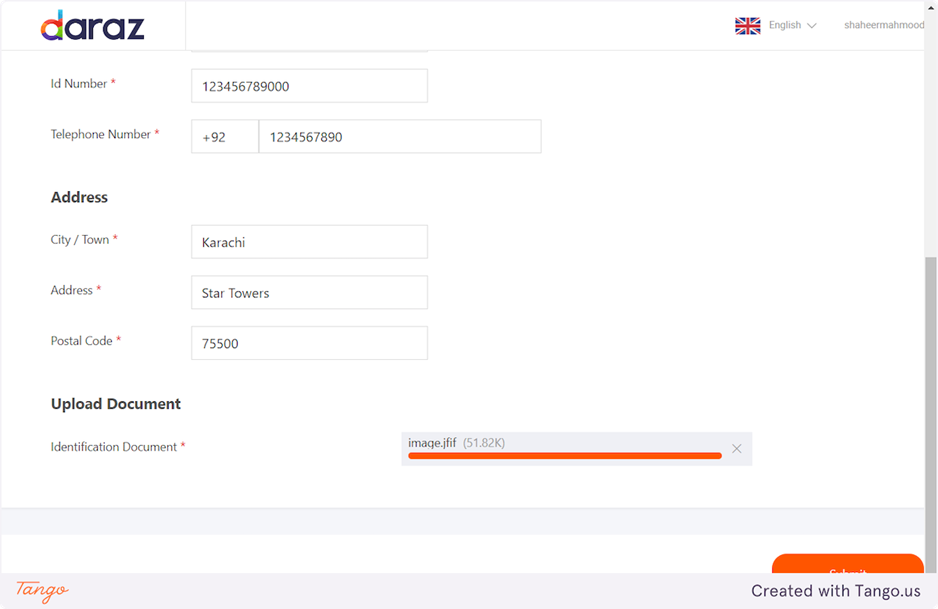This screenshot has width=938, height=609.
Task: Edit the Address field with Star Towers
Action: (309, 293)
